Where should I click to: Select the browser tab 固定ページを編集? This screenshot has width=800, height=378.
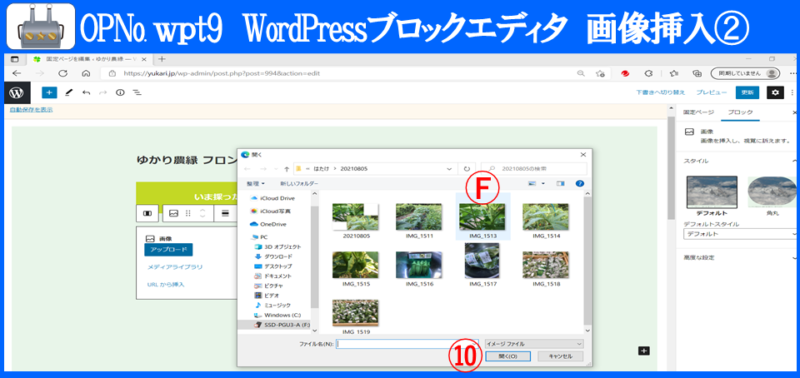[91, 59]
